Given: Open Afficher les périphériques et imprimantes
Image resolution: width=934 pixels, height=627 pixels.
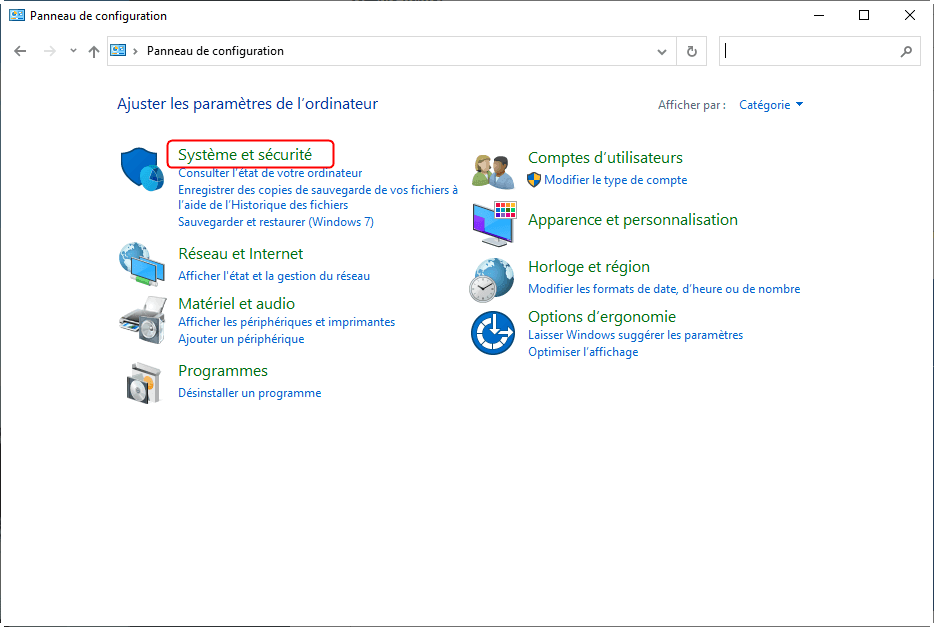Looking at the screenshot, I should pyautogui.click(x=287, y=322).
